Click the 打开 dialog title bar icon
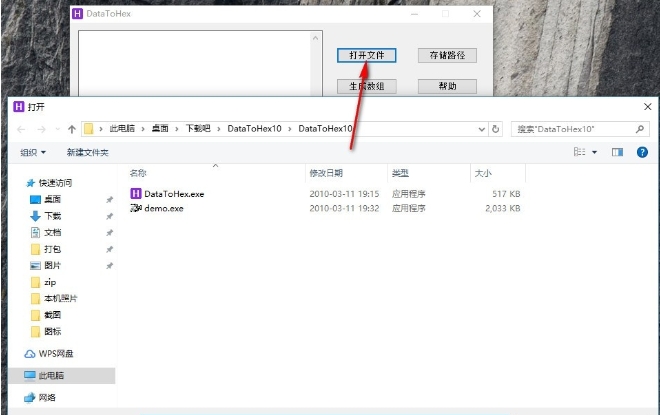The image size is (660, 415). click(19, 106)
